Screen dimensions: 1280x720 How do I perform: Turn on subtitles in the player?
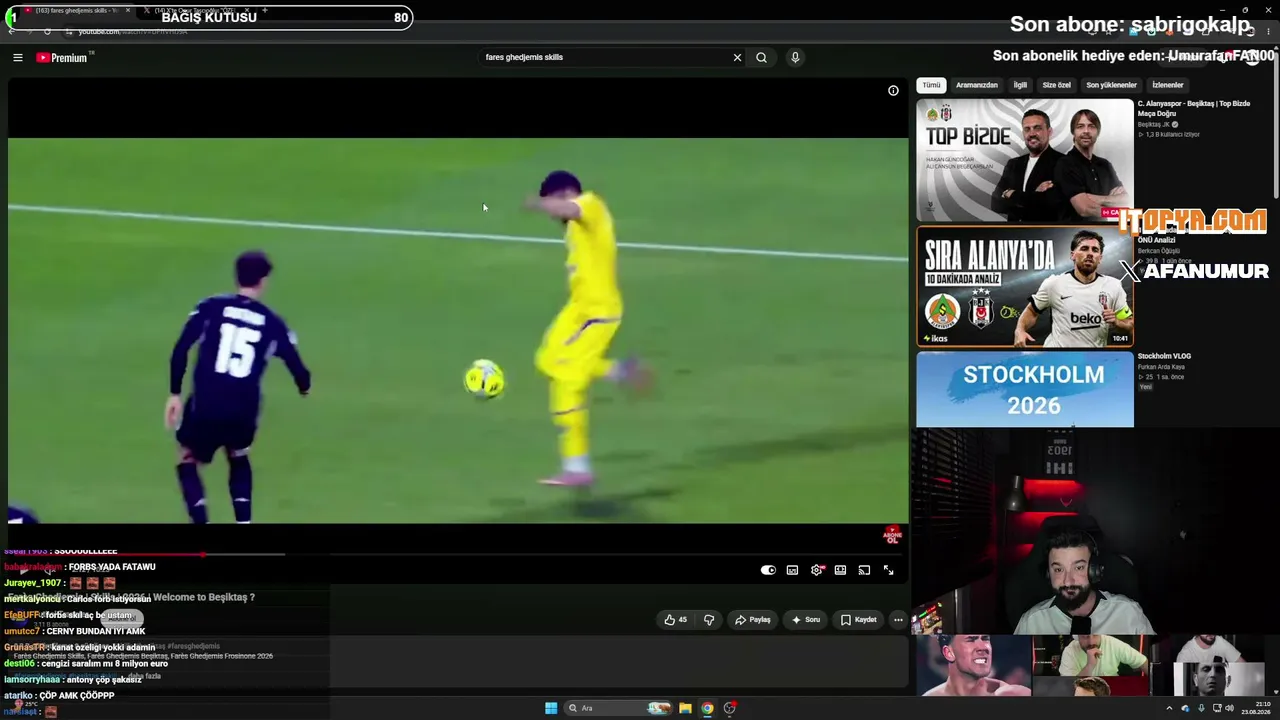coord(792,570)
